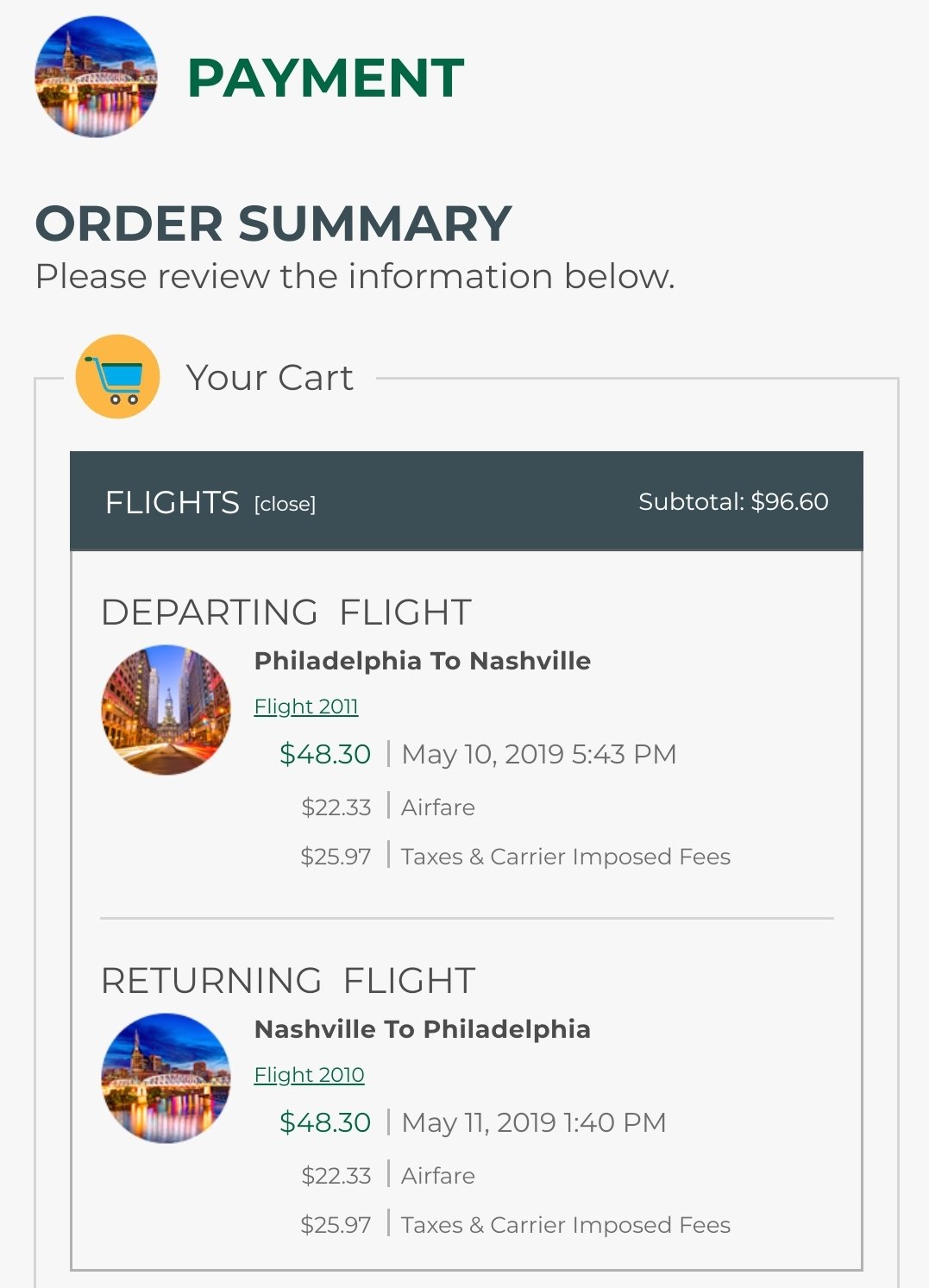929x1288 pixels.
Task: Click the RETURNING FLIGHT section heading
Action: 288,981
